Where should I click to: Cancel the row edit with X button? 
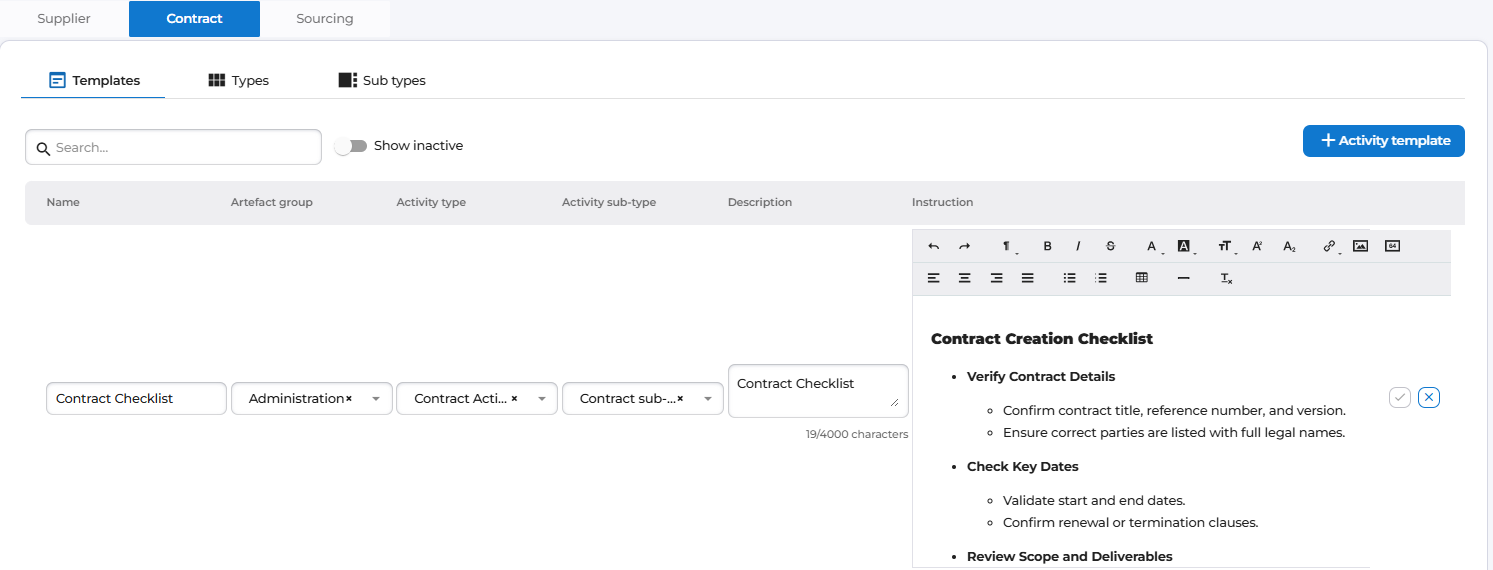click(1430, 398)
